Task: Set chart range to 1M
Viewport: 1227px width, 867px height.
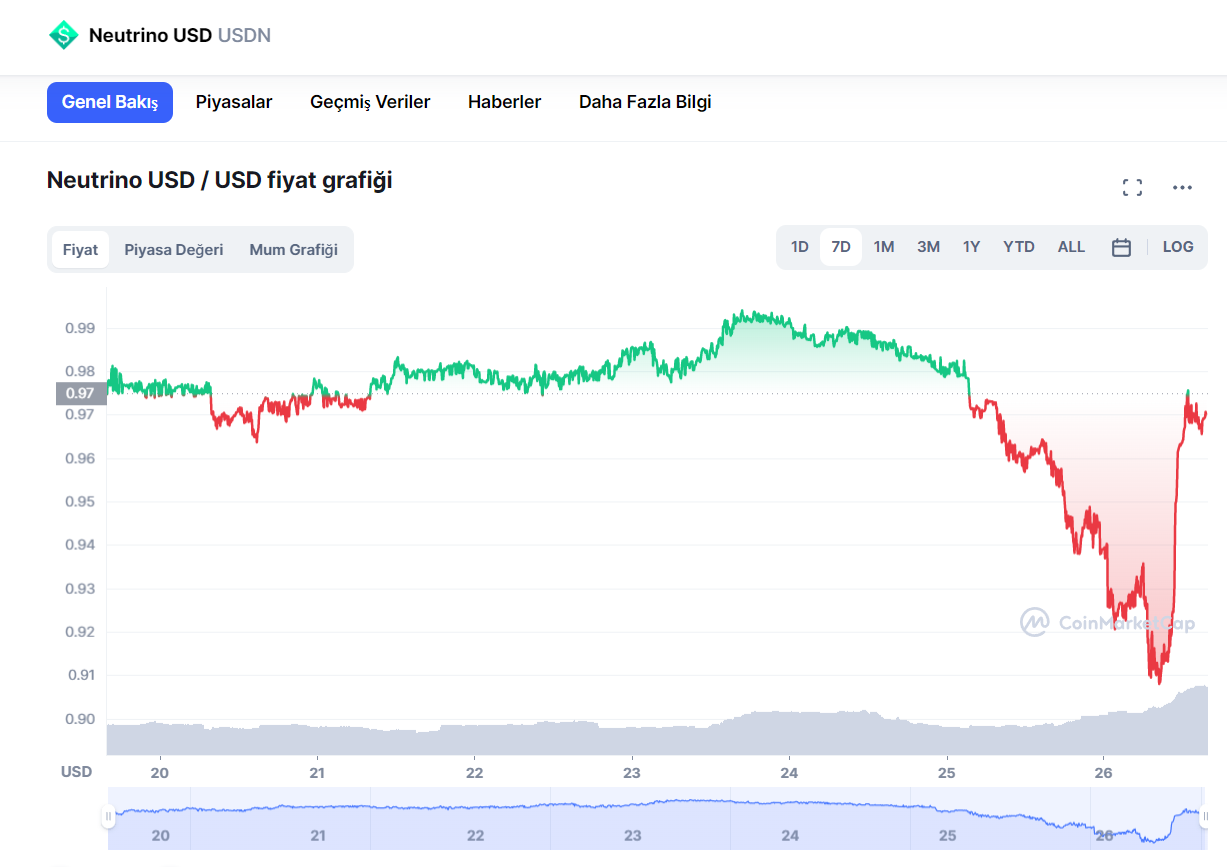Action: (x=883, y=247)
